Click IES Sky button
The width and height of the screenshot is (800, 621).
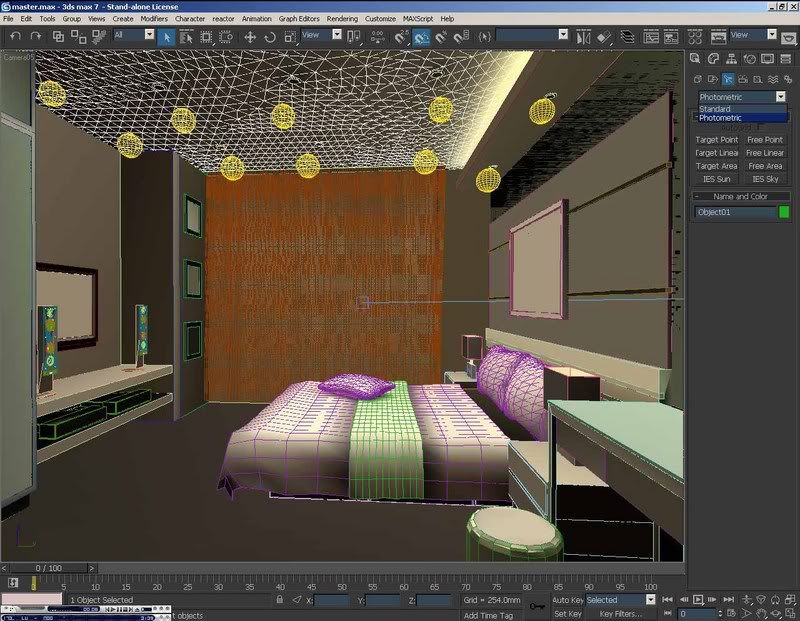click(765, 179)
